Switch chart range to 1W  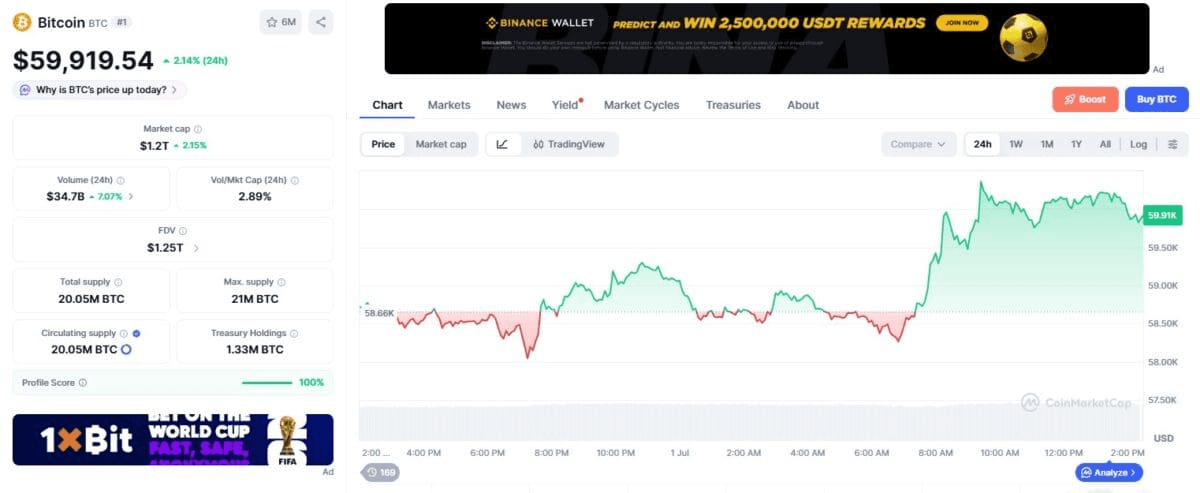pos(1016,144)
